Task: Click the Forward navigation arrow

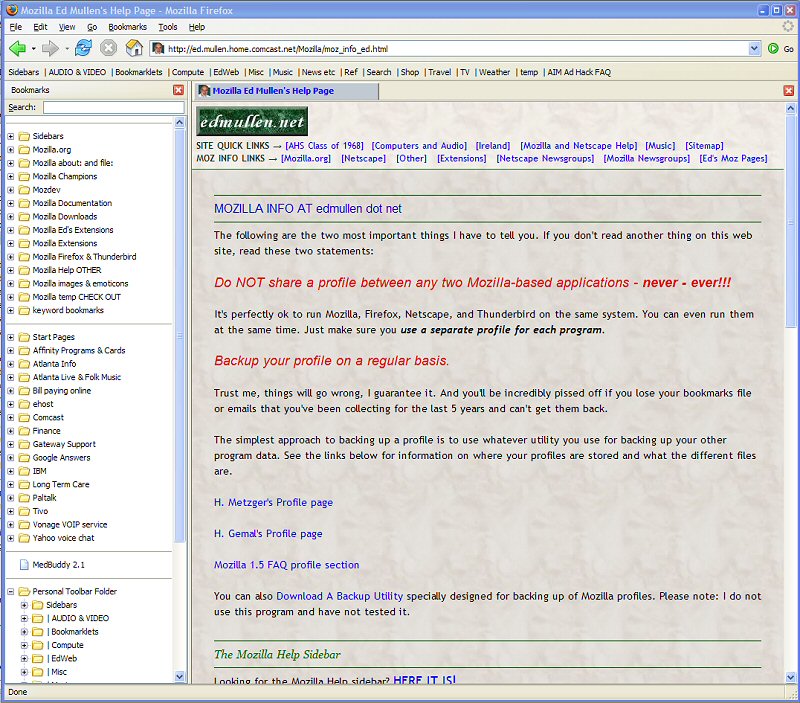Action: (x=50, y=48)
